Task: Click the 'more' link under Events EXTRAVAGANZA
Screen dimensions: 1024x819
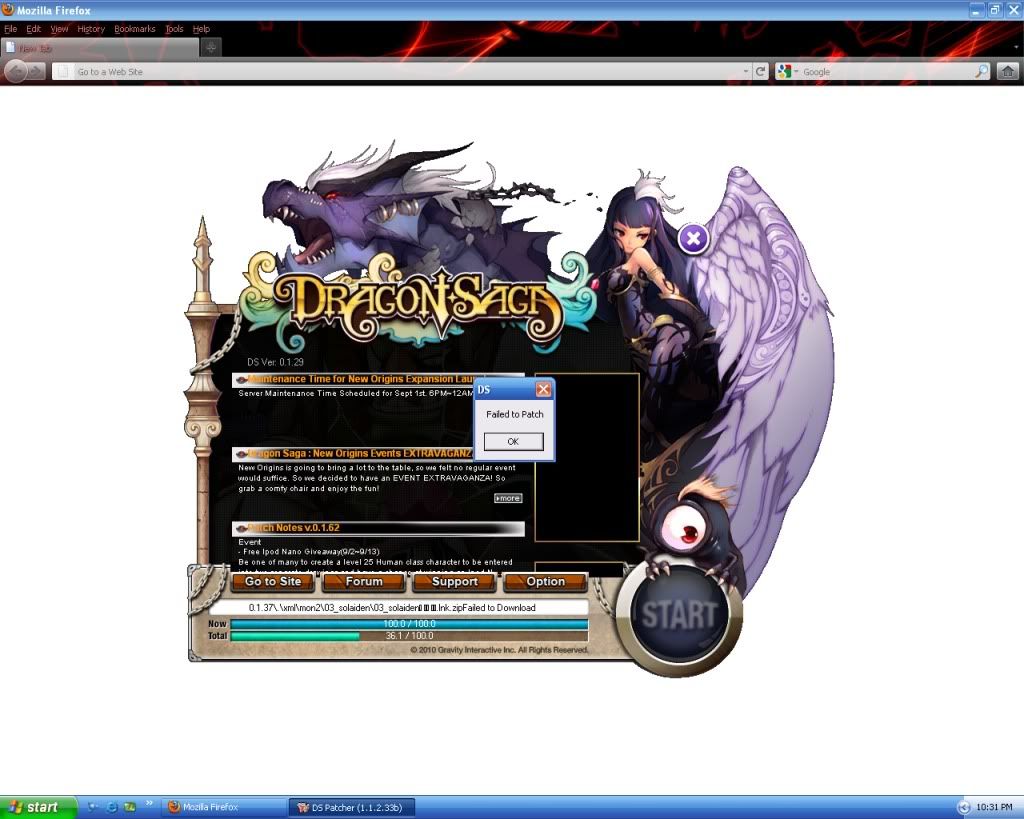Action: (508, 498)
